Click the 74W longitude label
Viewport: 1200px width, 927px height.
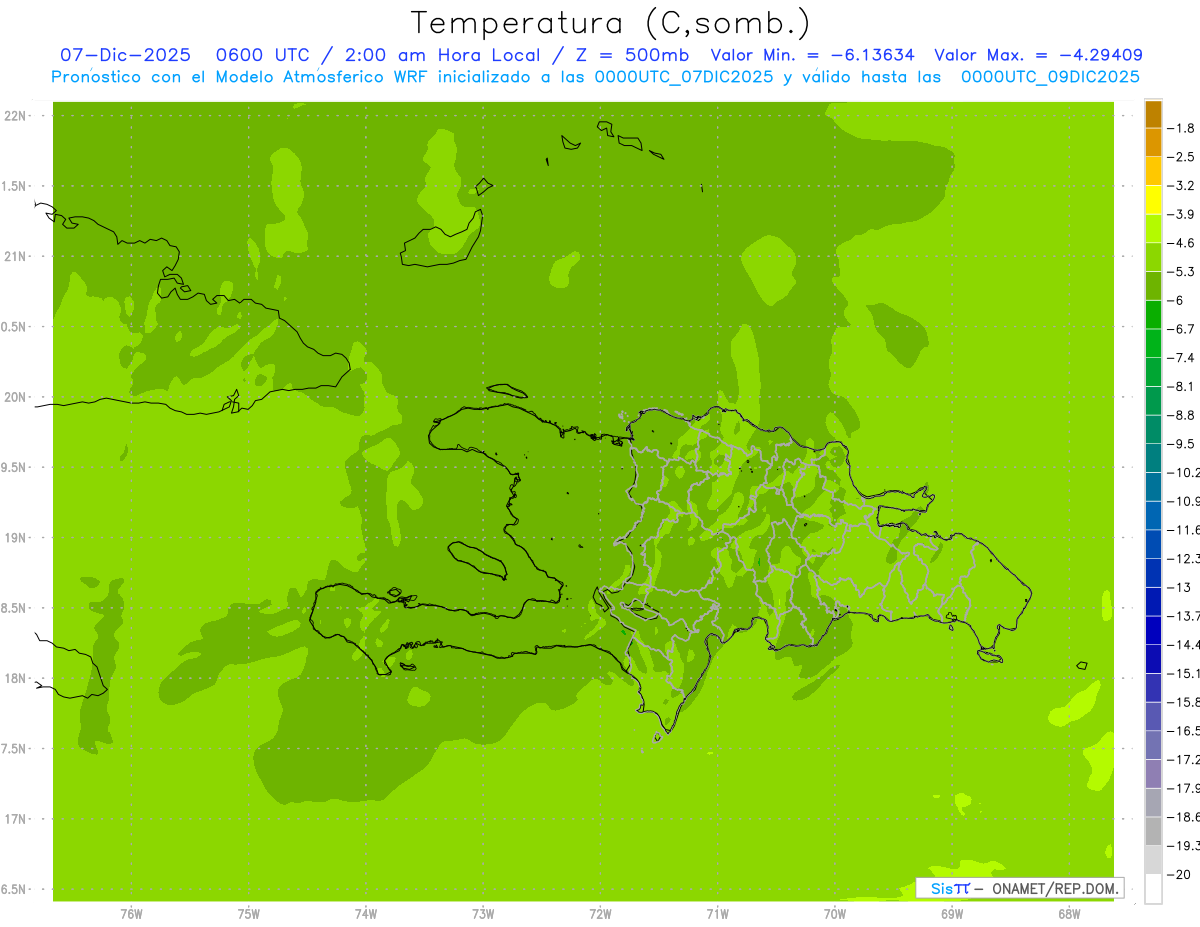coord(365,913)
